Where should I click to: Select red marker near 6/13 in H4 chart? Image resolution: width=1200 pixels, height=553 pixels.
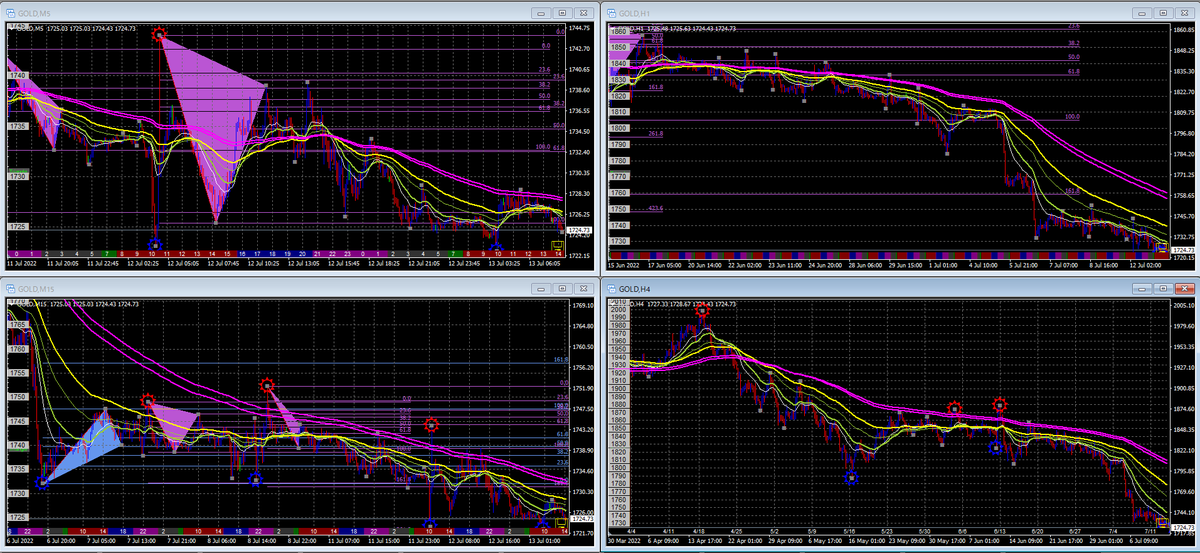click(x=1000, y=404)
